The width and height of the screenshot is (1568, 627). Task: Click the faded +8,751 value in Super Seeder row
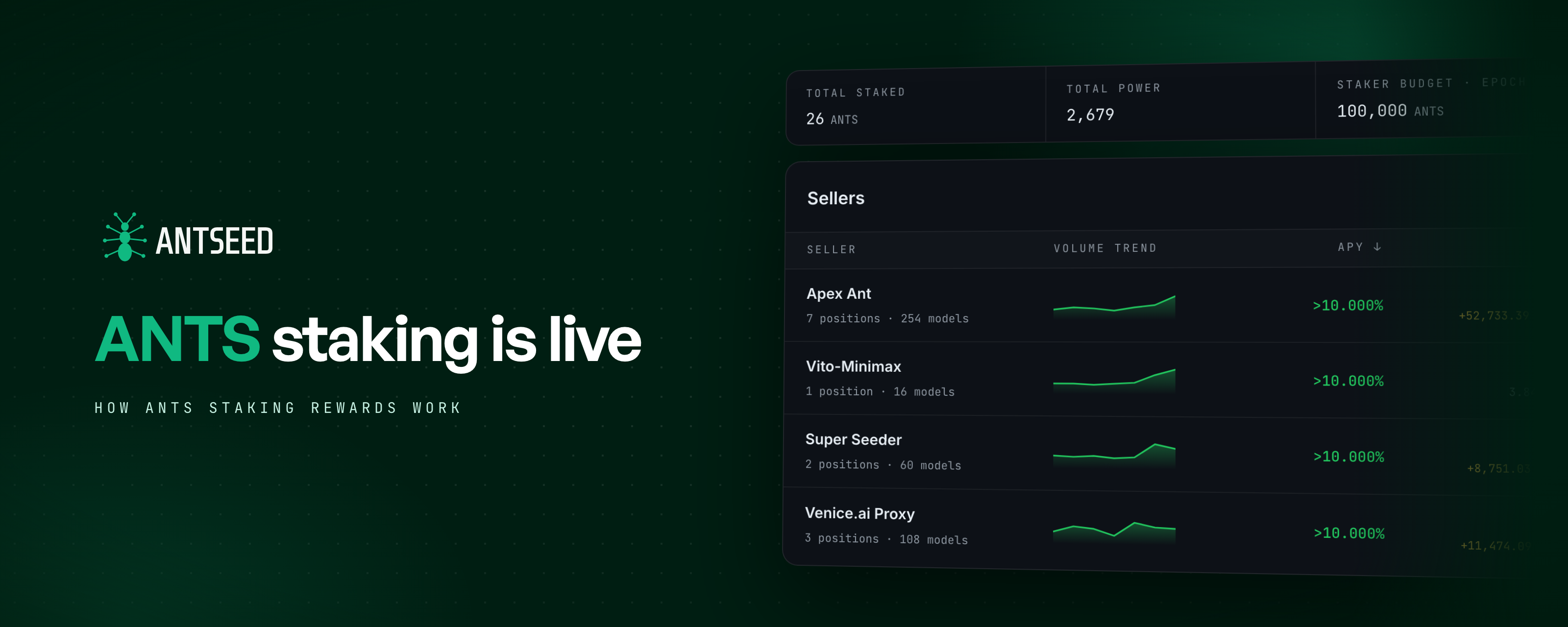click(1497, 468)
